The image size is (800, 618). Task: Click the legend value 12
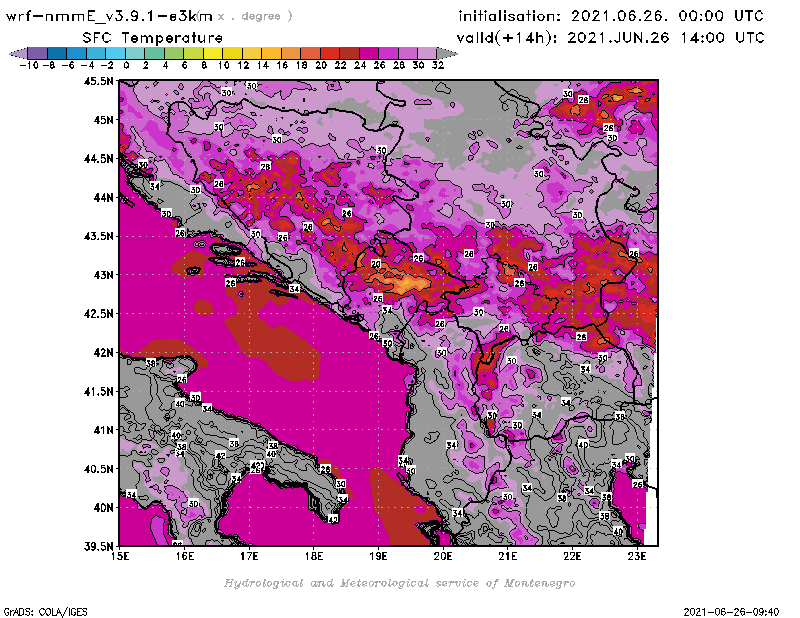tap(243, 65)
